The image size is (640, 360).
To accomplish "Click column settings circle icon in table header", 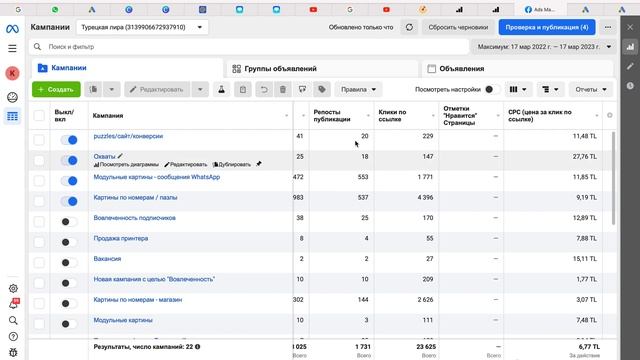I will tap(609, 116).
